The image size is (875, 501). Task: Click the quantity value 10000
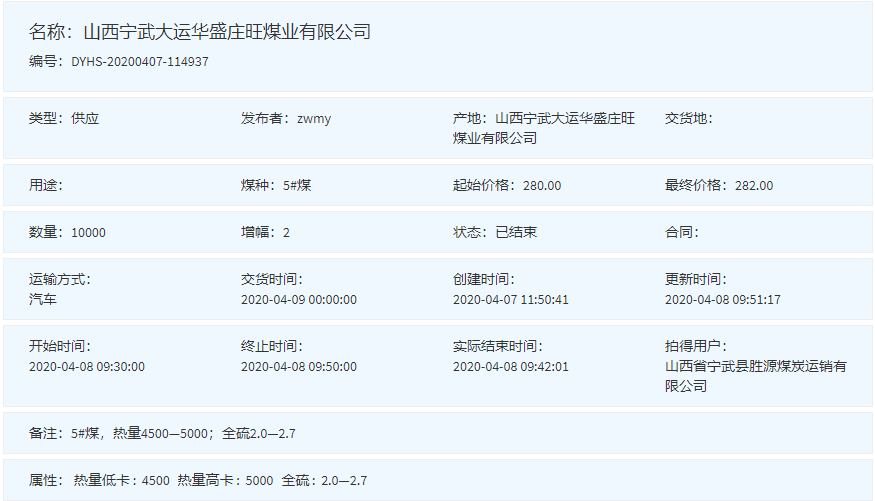(x=88, y=233)
